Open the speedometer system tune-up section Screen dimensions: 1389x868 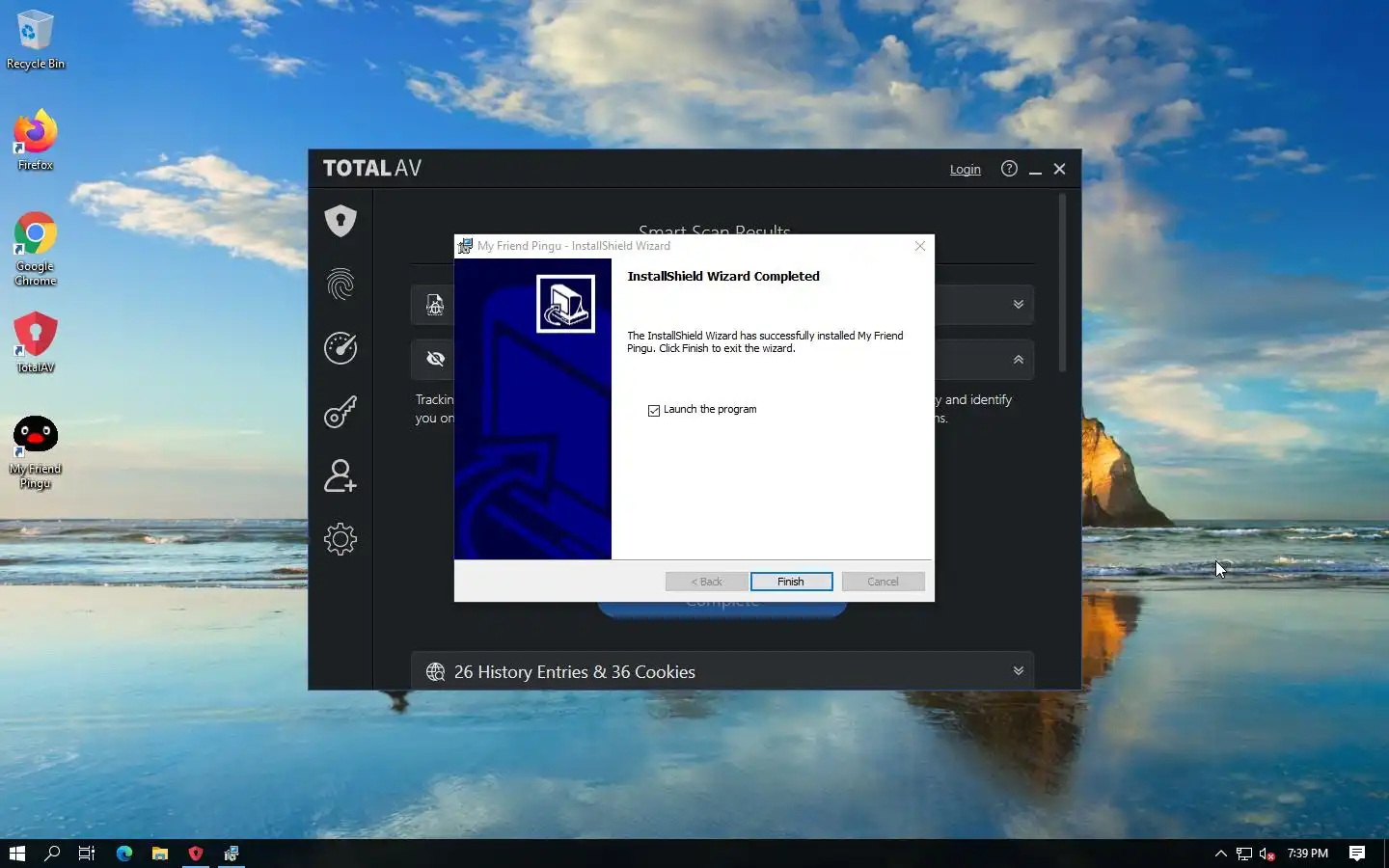tap(340, 348)
